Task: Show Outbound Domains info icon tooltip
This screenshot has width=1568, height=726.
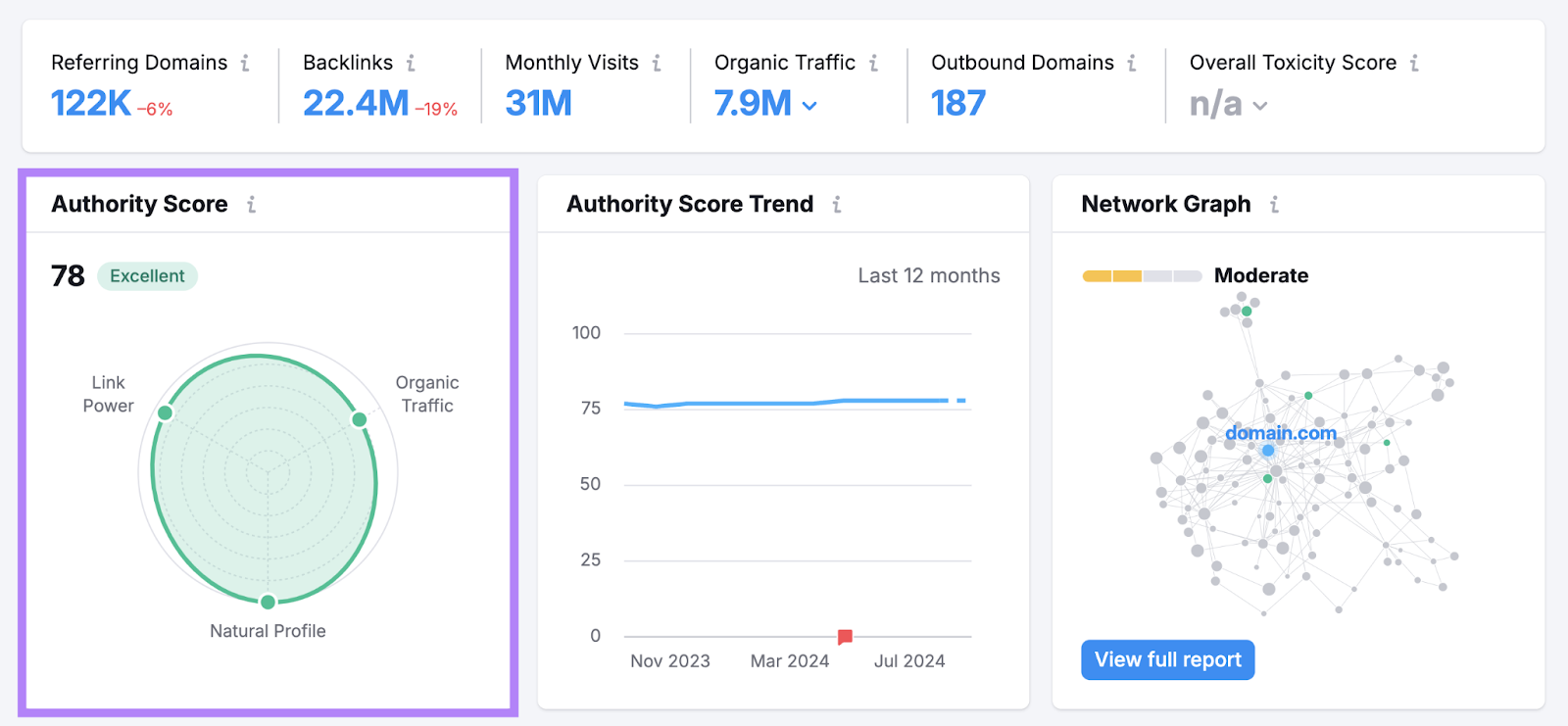Action: (x=1132, y=63)
